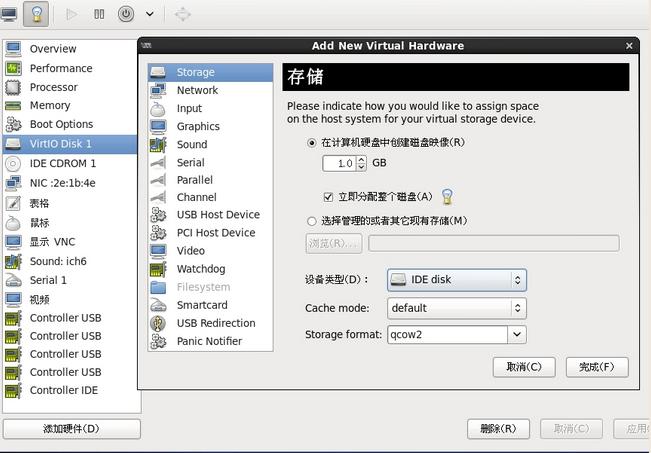The height and width of the screenshot is (453, 651).
Task: Click the fullscreen arrows toolbar icon
Action: 182,14
